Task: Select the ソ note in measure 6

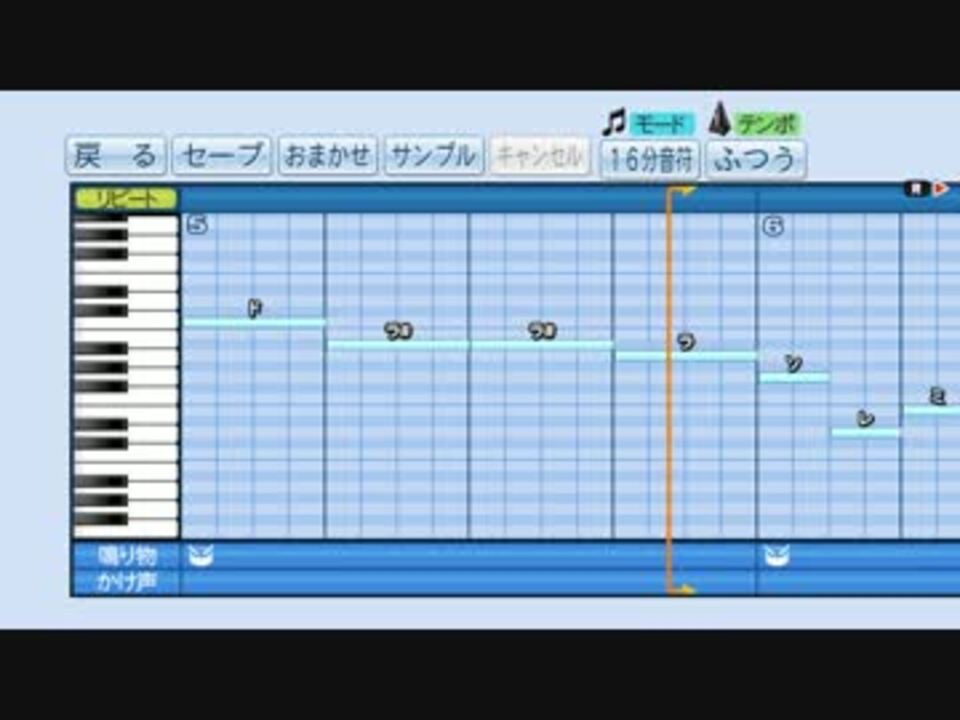Action: coord(795,377)
